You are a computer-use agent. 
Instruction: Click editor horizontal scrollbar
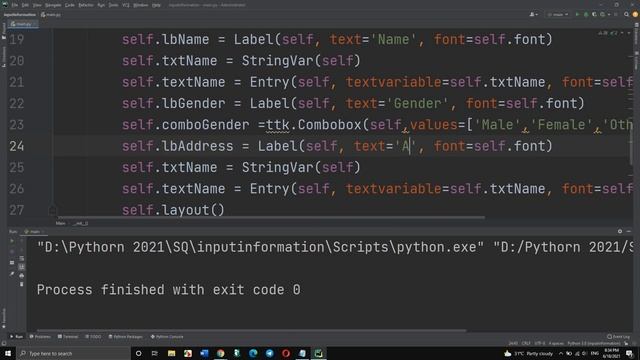click(x=271, y=218)
